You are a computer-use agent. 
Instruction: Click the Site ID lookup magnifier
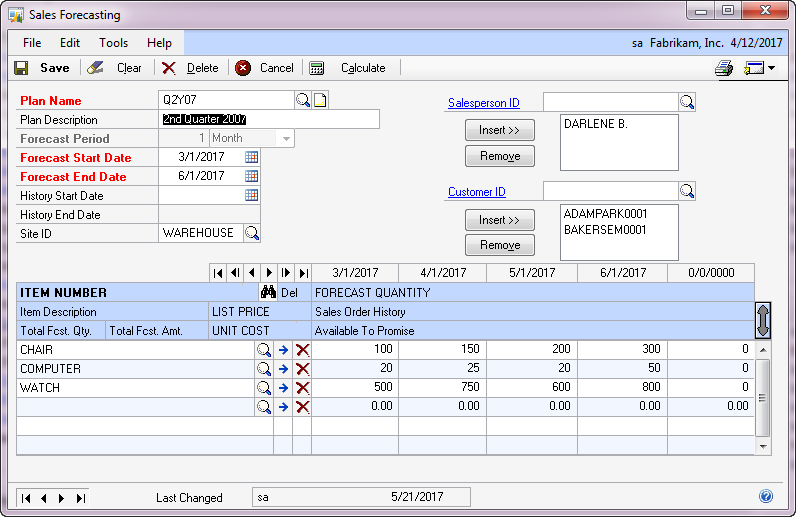(x=252, y=233)
